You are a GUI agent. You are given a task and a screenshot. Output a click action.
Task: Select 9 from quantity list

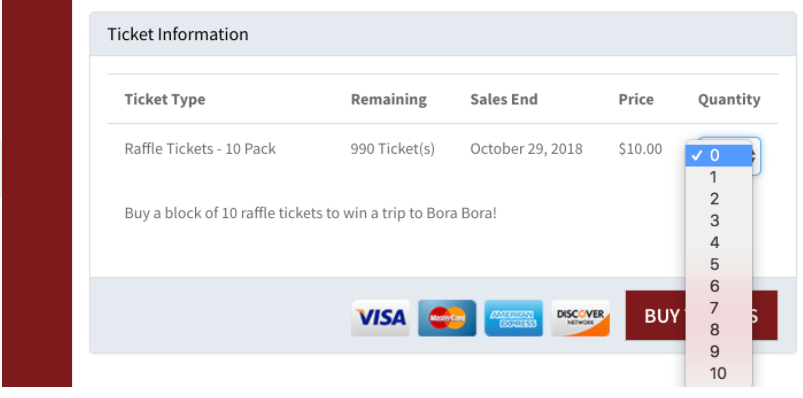[719, 352]
